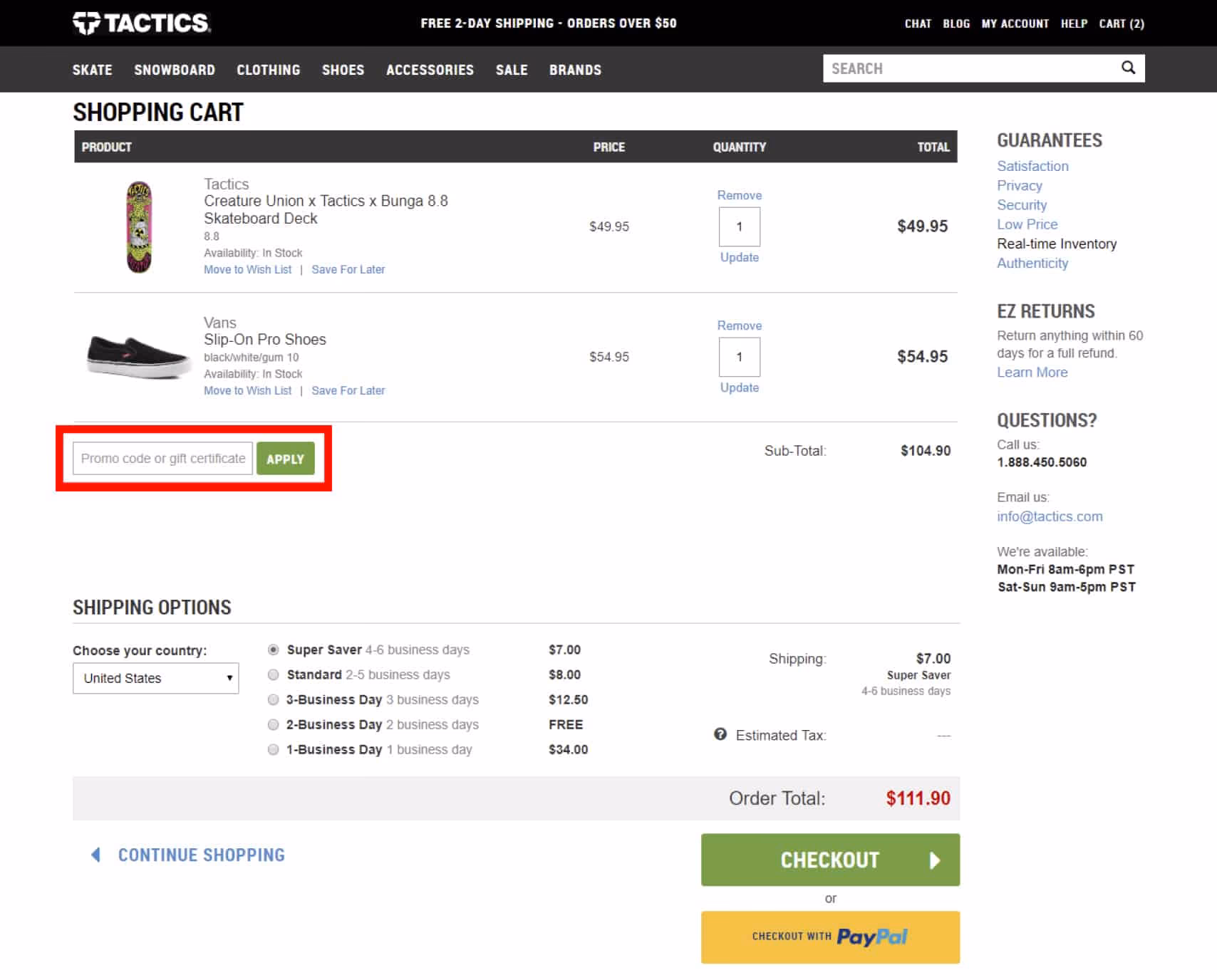The width and height of the screenshot is (1217, 980).
Task: Open the Shoes menu
Action: coord(343,70)
